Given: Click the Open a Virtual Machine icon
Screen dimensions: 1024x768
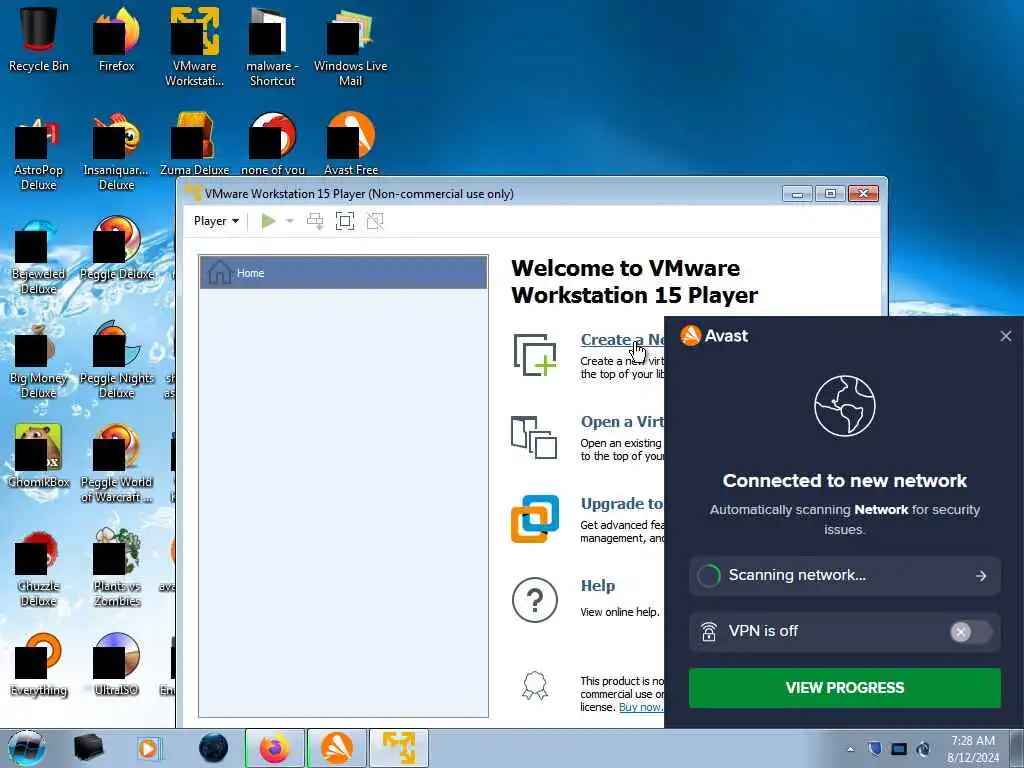Looking at the screenshot, I should pyautogui.click(x=534, y=437).
